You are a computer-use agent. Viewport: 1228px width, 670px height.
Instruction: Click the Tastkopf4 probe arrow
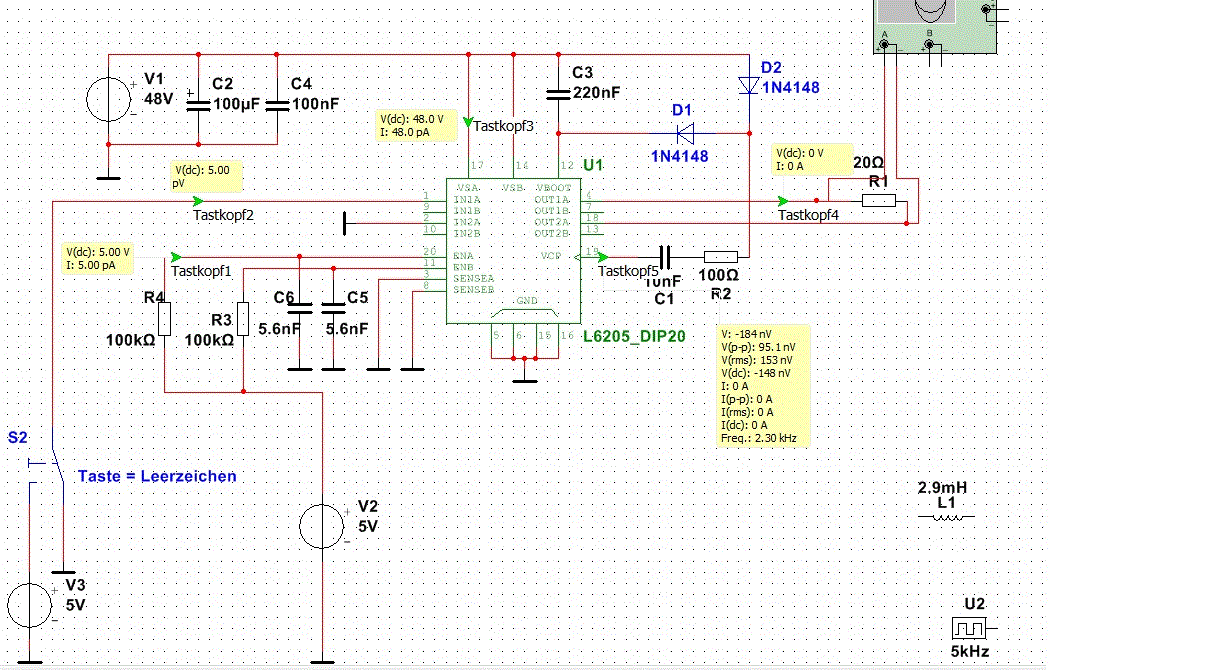coord(783,200)
